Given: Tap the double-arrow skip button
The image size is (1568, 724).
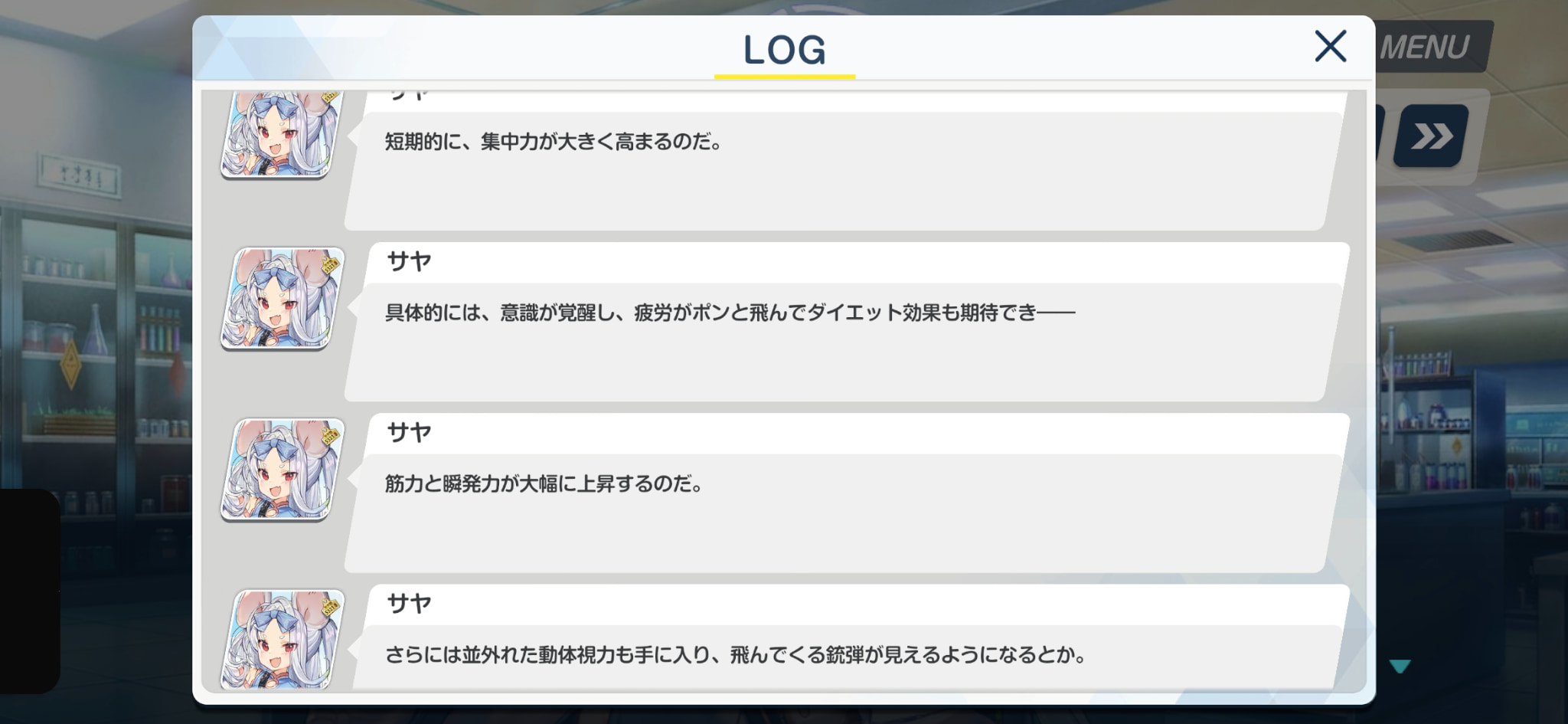Looking at the screenshot, I should 1430,136.
